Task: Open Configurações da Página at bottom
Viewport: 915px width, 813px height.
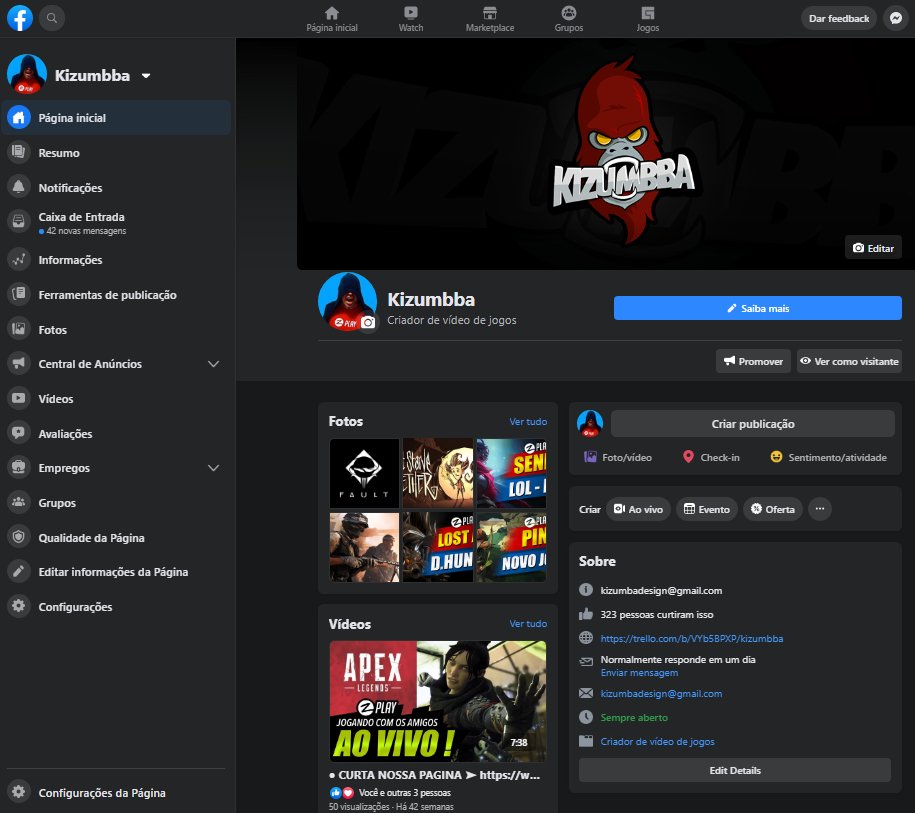Action: 117,793
